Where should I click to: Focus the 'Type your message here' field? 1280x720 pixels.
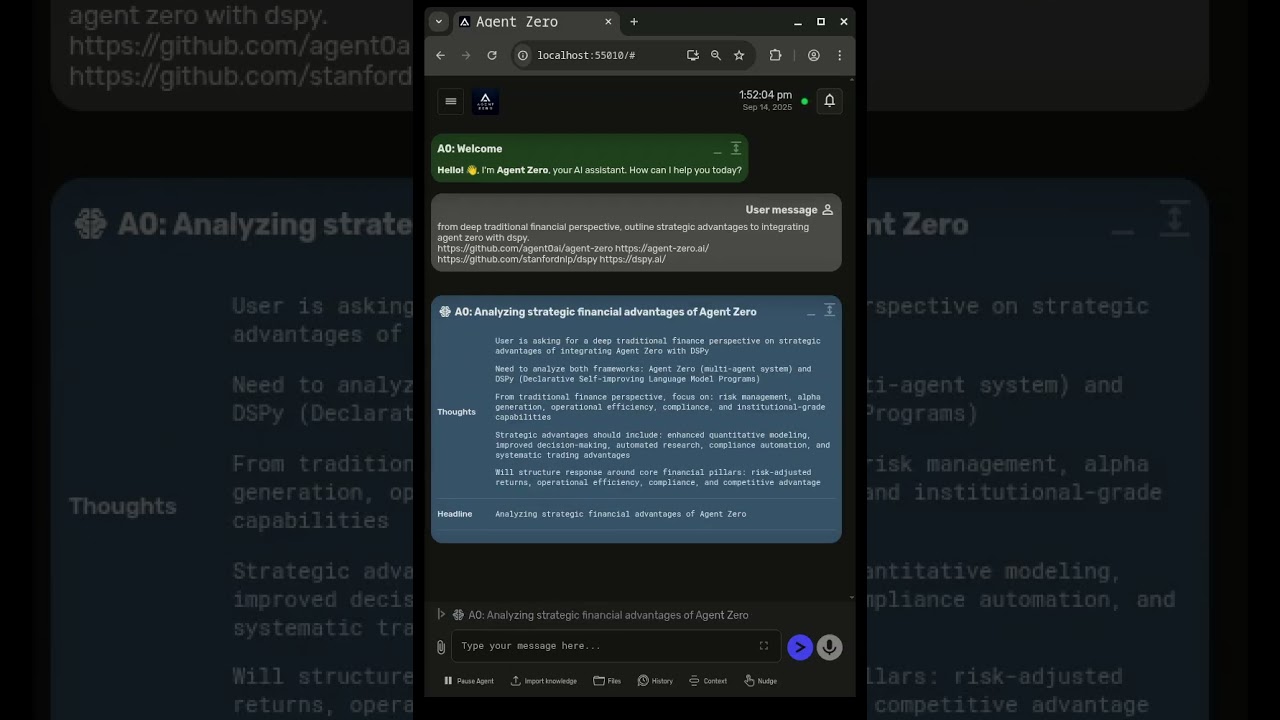[605, 646]
